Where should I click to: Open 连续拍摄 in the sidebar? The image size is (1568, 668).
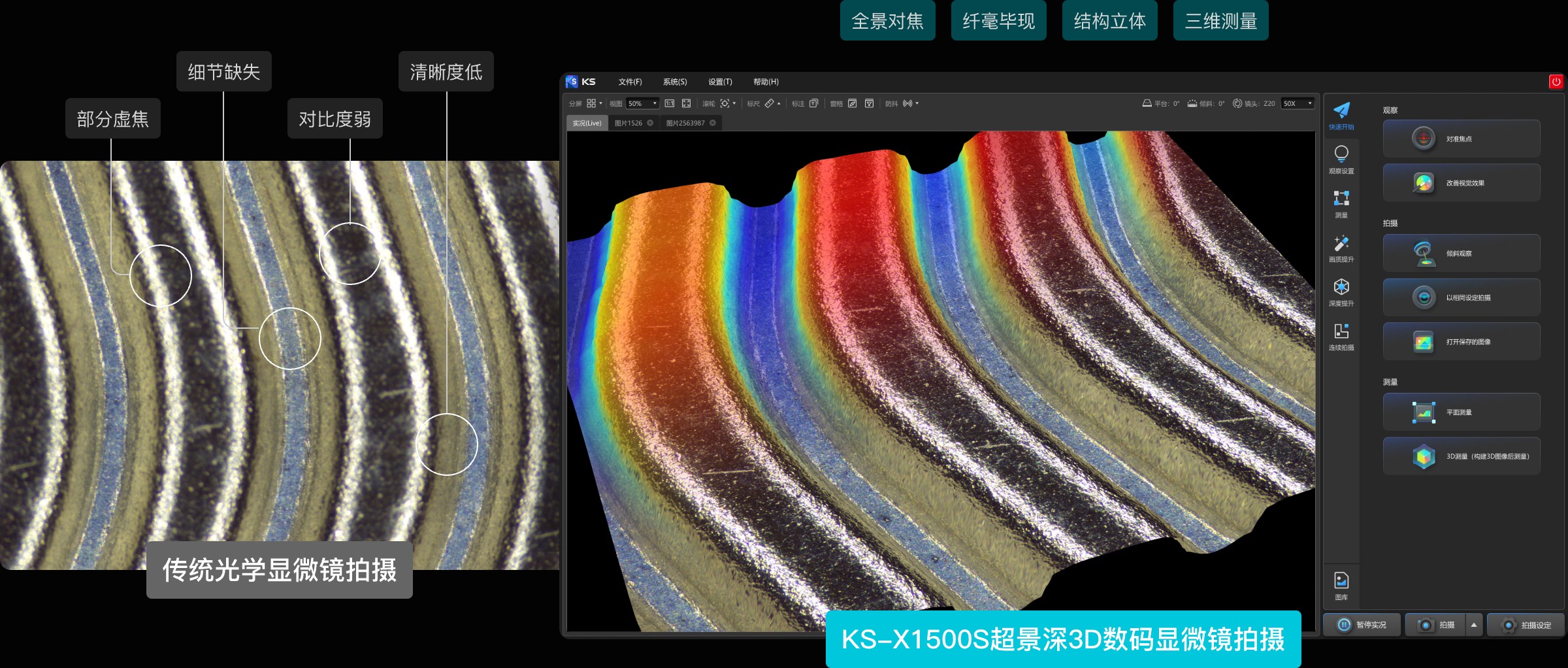[x=1341, y=337]
